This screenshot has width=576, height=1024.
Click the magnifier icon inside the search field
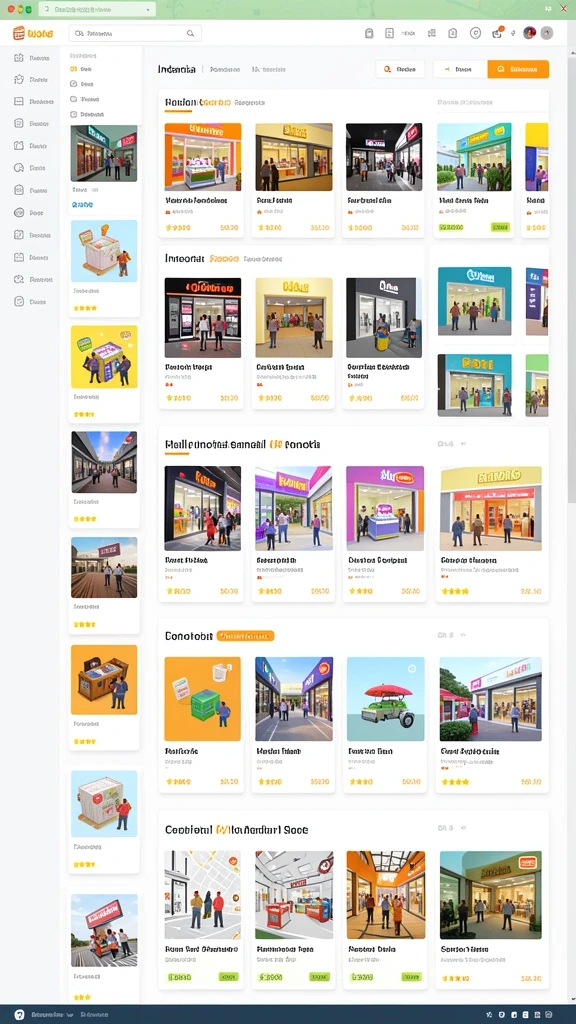[191, 33]
